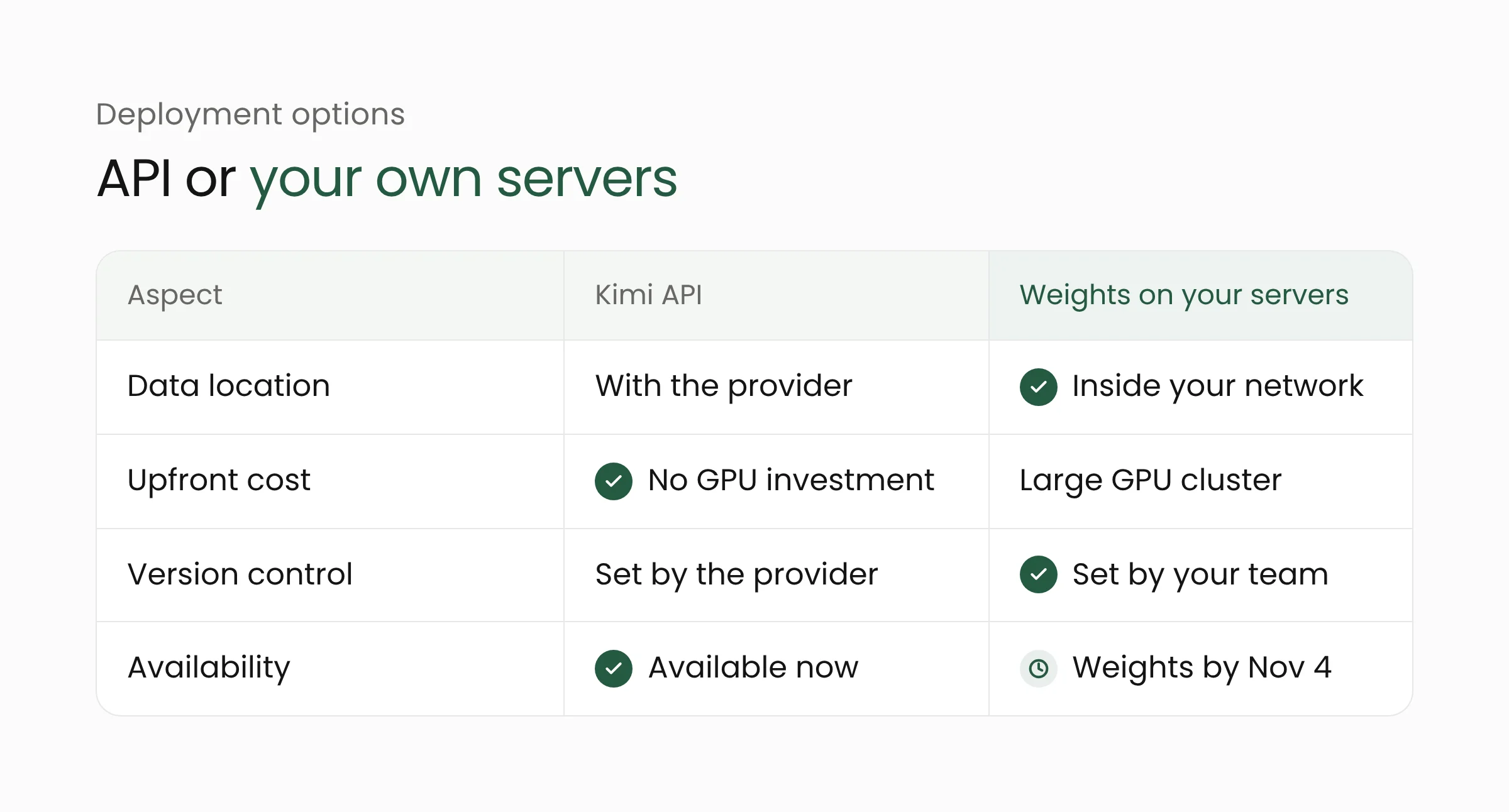The width and height of the screenshot is (1509, 812).
Task: Click the Version control row label
Action: point(240,574)
